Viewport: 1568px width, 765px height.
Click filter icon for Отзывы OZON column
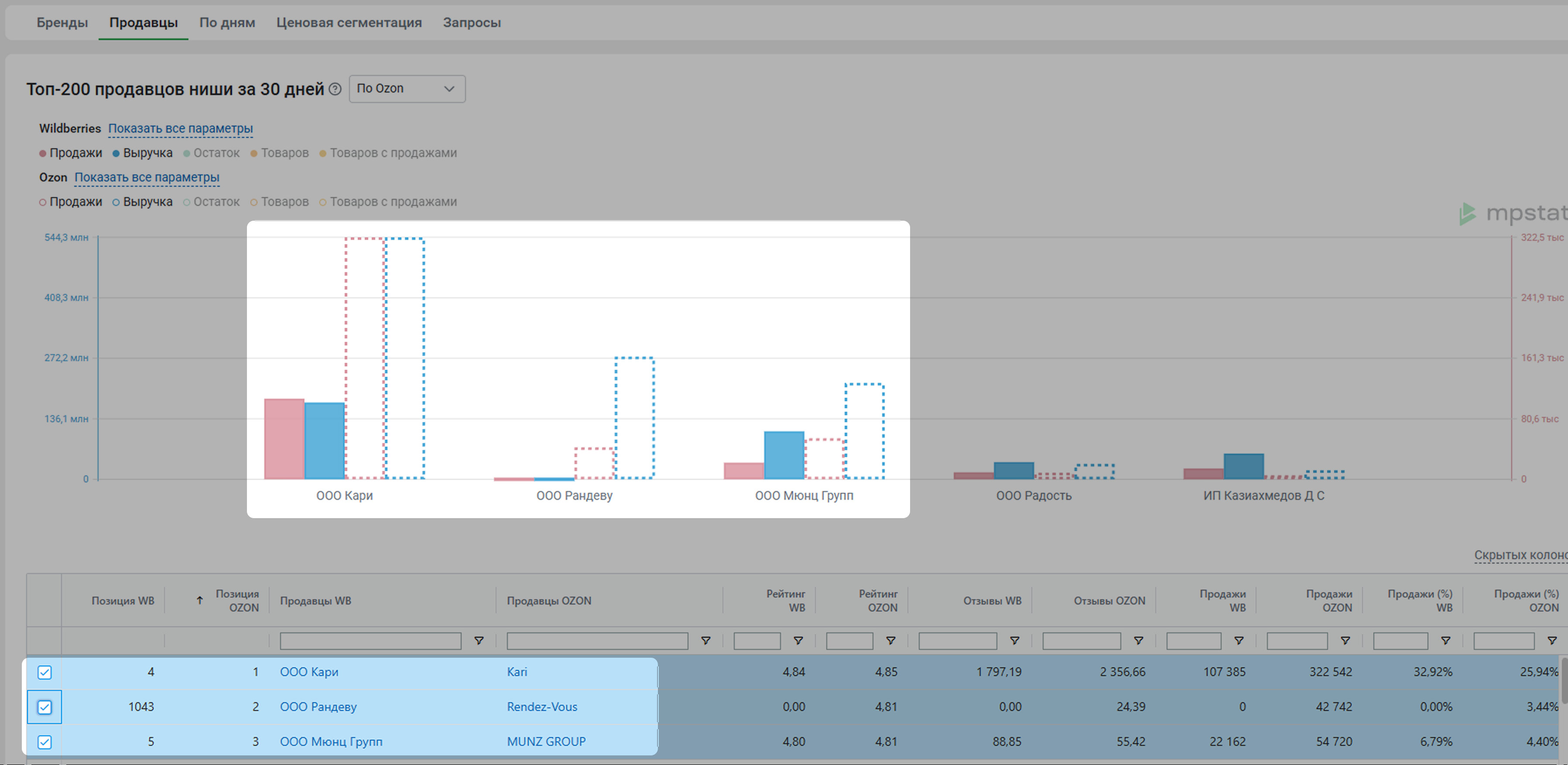(x=1138, y=640)
